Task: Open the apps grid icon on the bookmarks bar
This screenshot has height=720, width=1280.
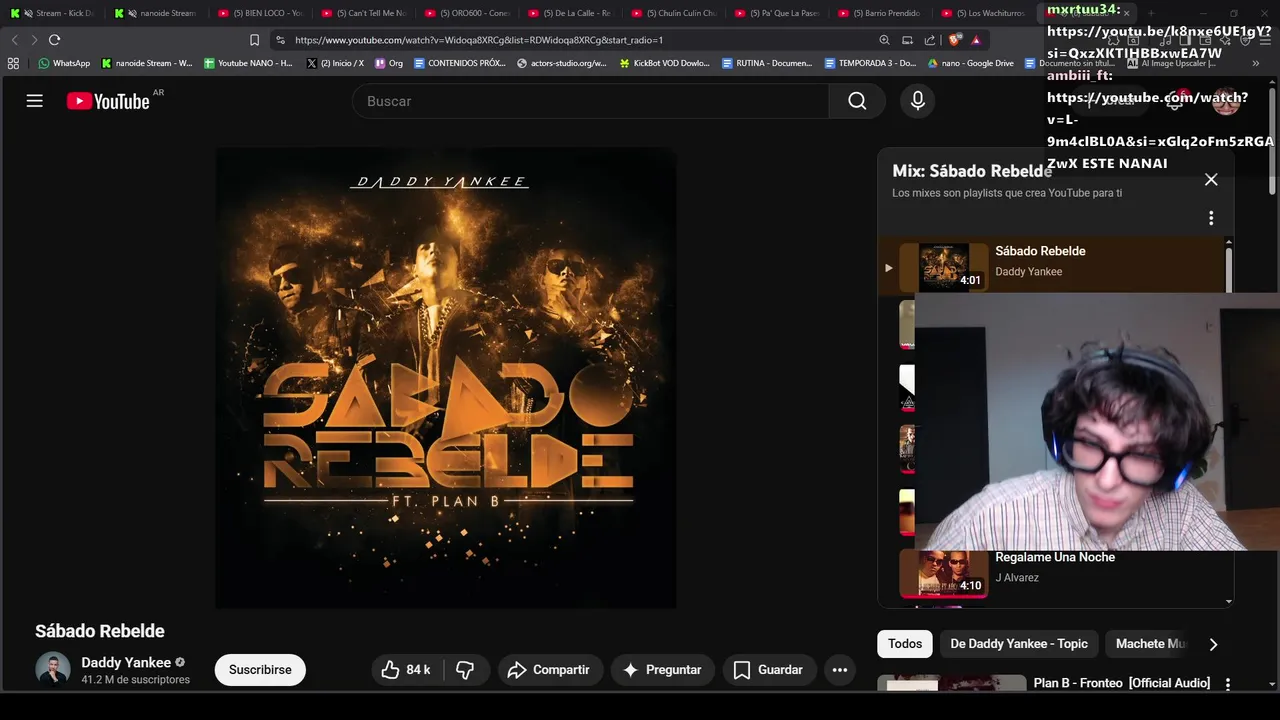Action: [x=13, y=63]
